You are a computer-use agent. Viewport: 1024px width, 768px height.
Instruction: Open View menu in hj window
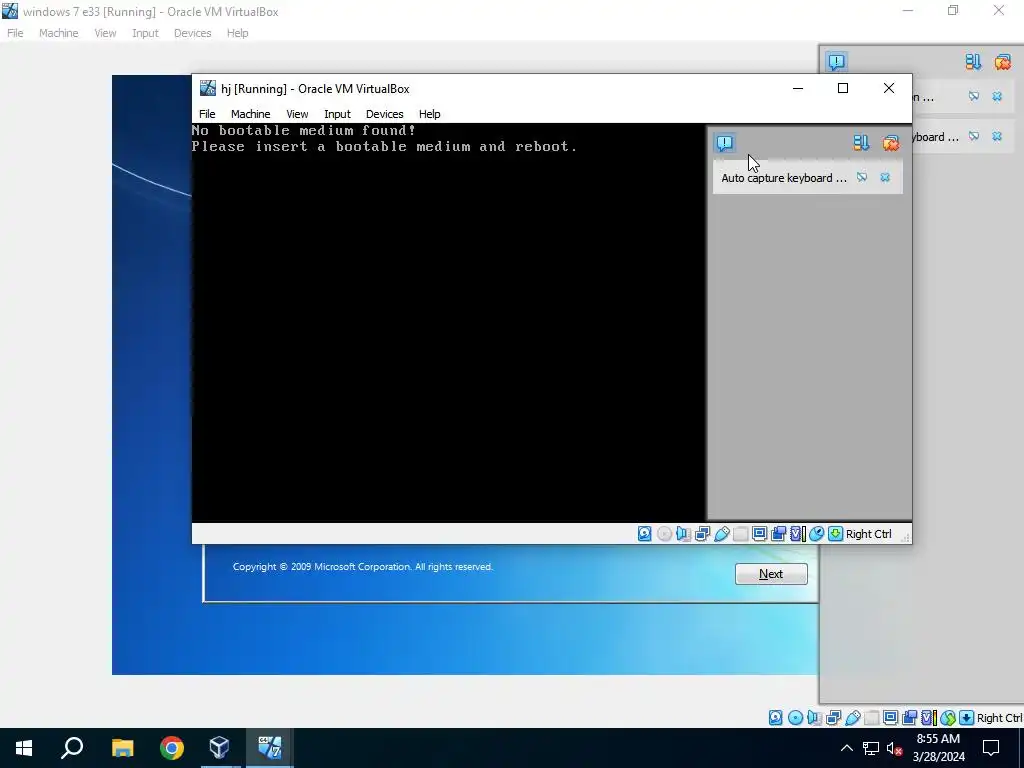pyautogui.click(x=297, y=114)
